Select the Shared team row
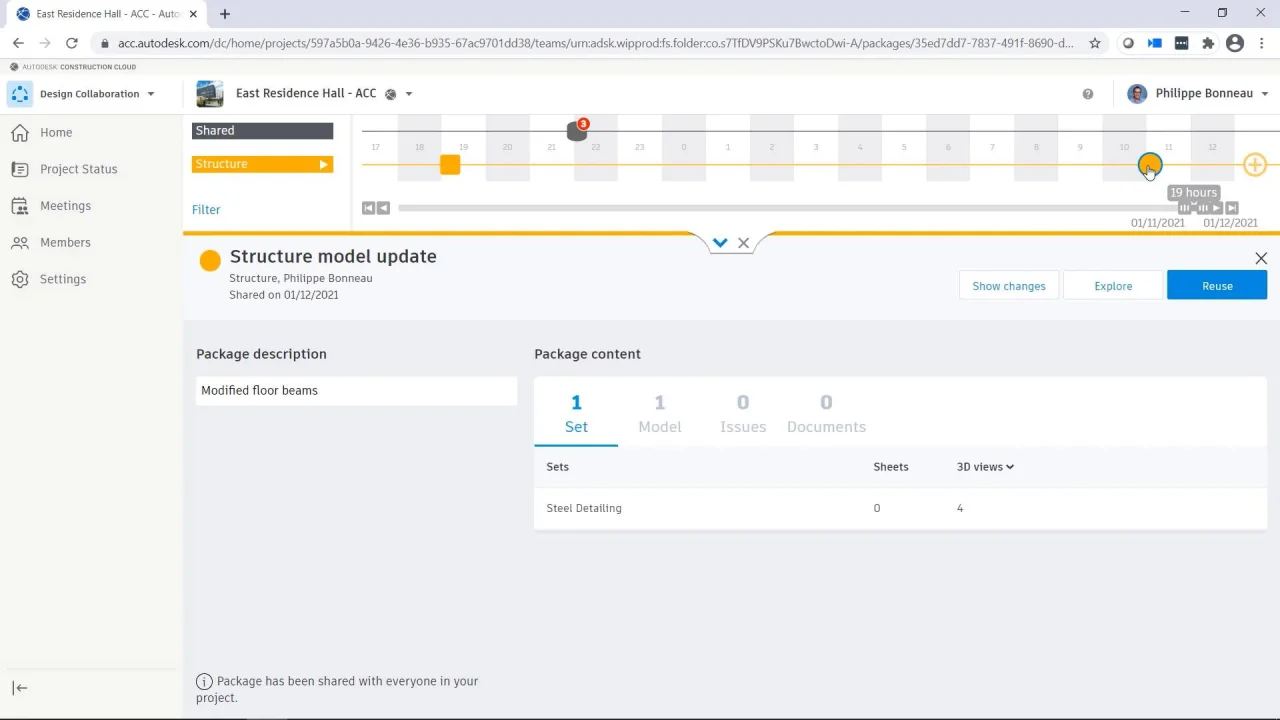The height and width of the screenshot is (720, 1280). point(262,131)
